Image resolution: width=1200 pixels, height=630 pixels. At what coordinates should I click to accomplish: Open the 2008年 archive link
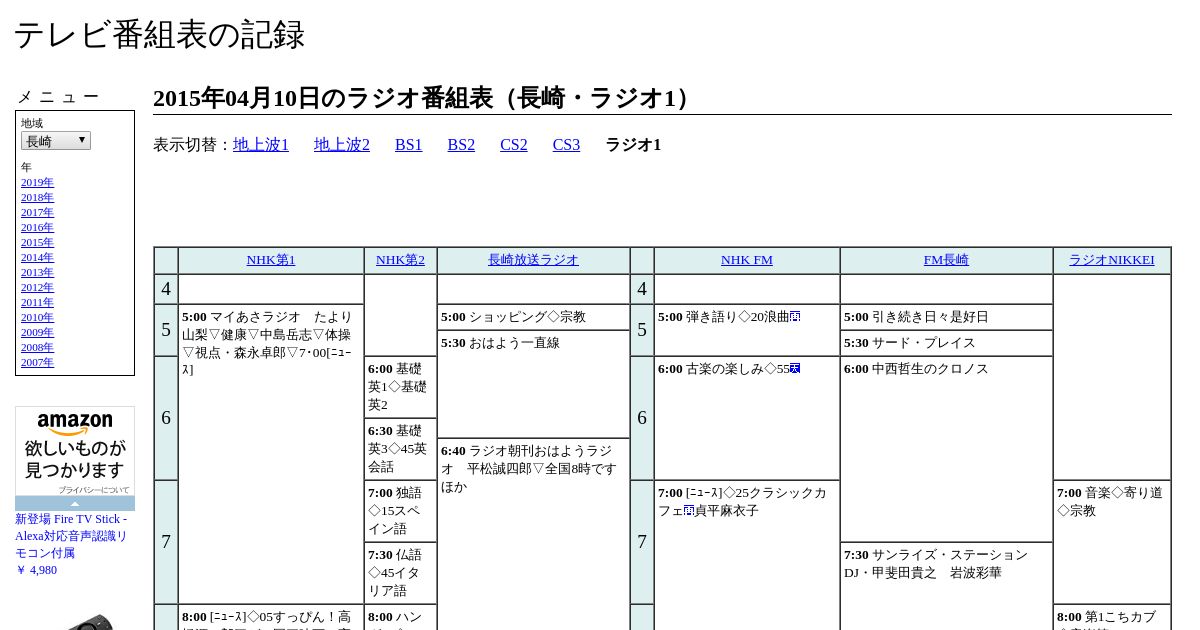(37, 347)
